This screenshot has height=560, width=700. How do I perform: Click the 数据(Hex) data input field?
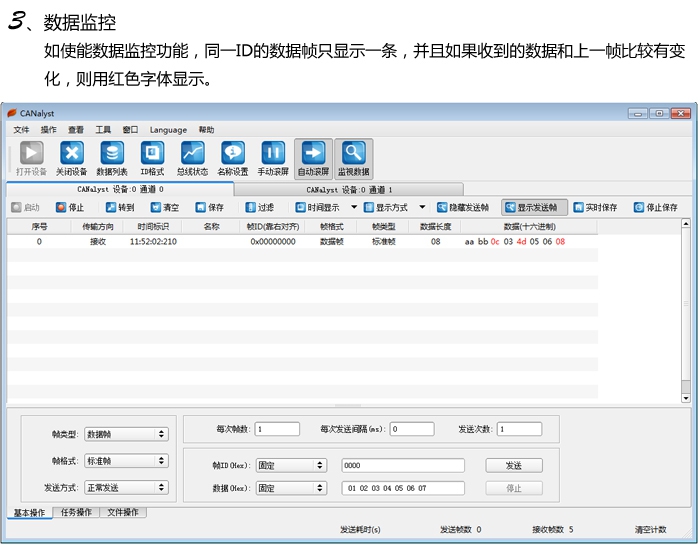[403, 488]
